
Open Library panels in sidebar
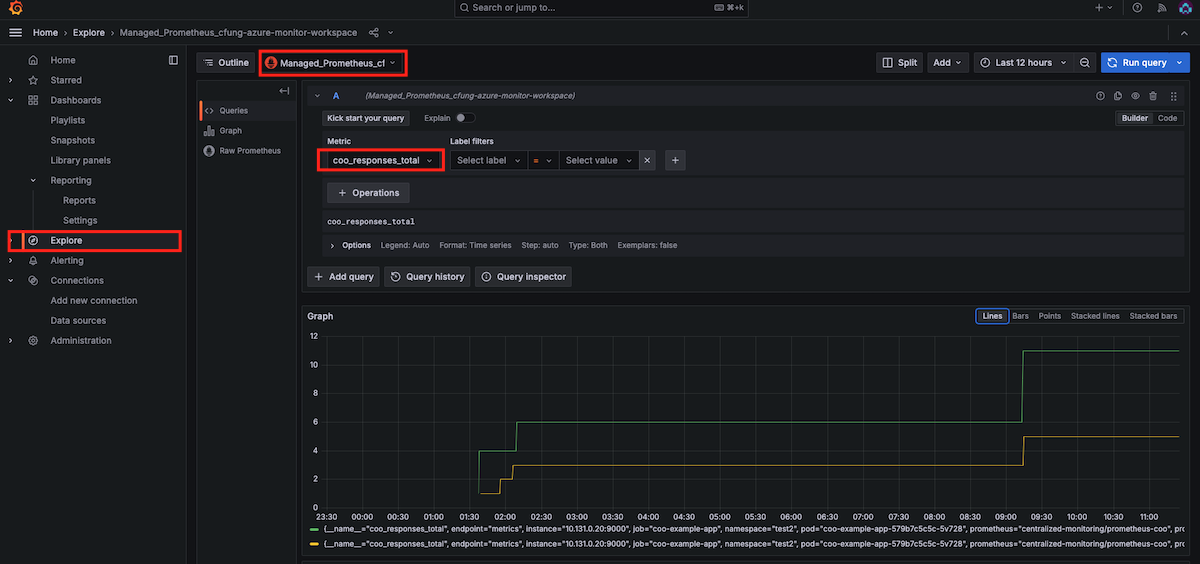point(81,160)
